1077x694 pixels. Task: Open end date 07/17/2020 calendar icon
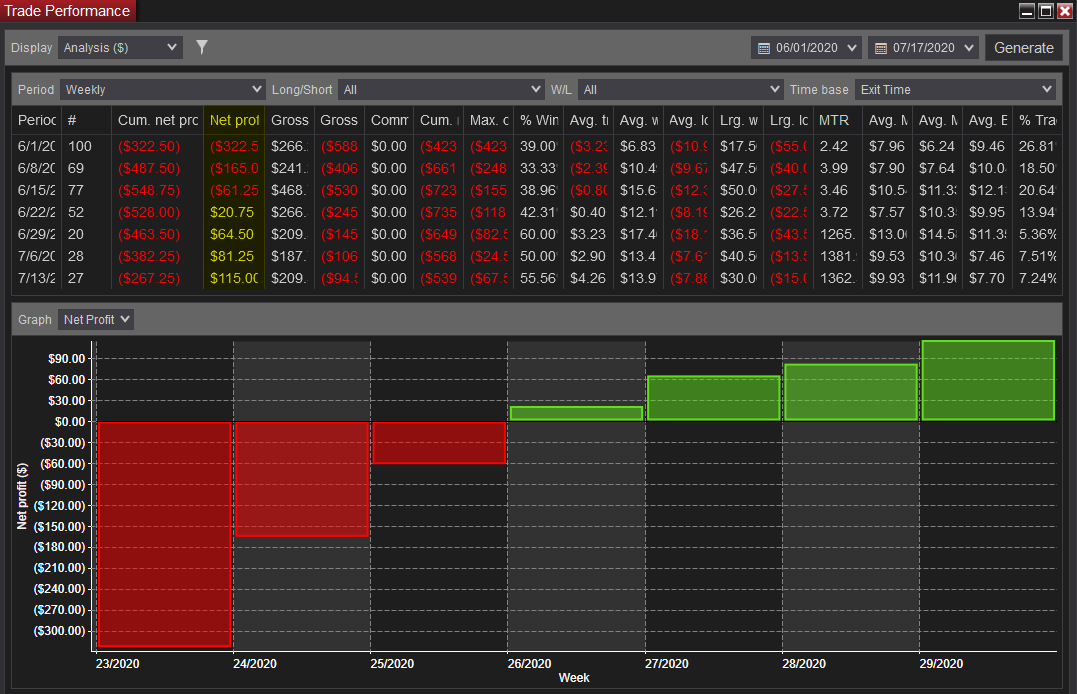click(x=881, y=48)
